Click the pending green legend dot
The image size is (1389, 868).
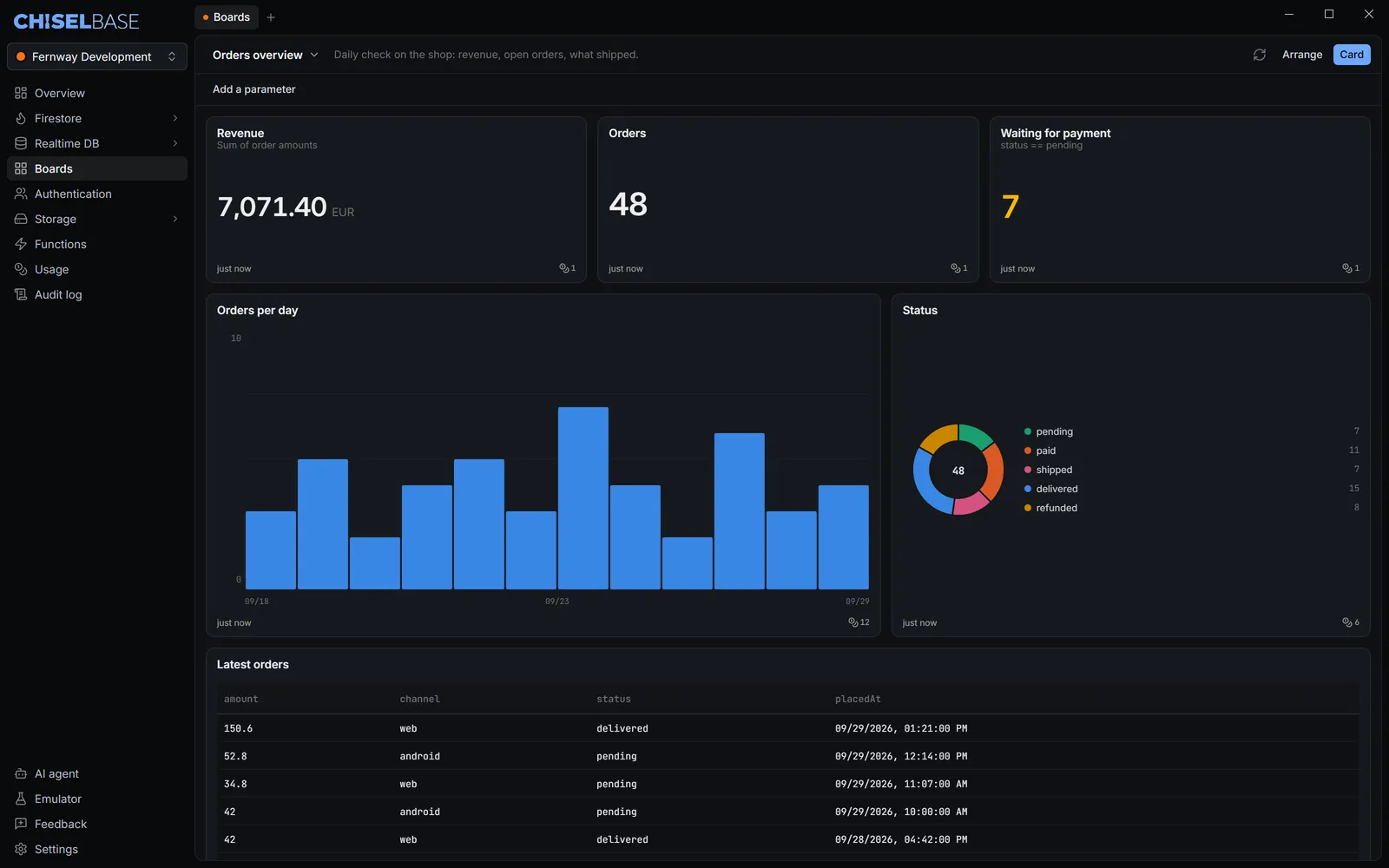[1028, 431]
